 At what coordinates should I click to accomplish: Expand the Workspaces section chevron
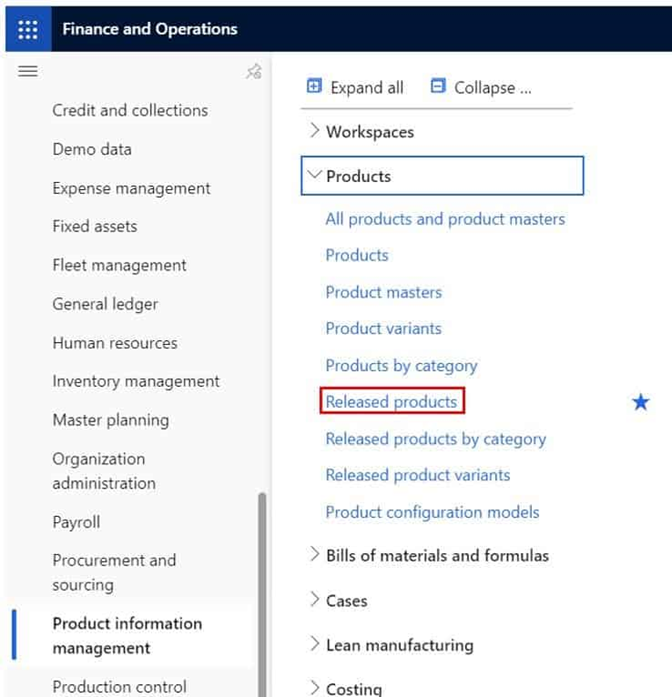314,131
